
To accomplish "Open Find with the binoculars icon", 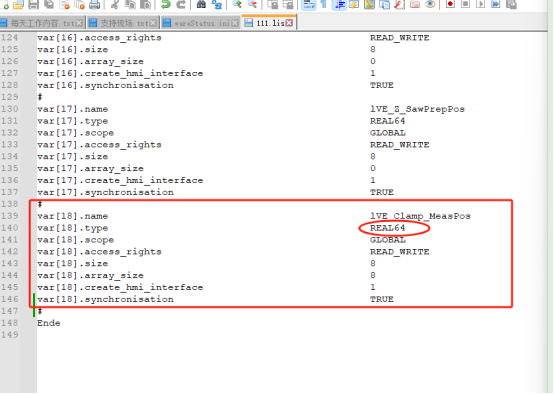I will point(201,4).
